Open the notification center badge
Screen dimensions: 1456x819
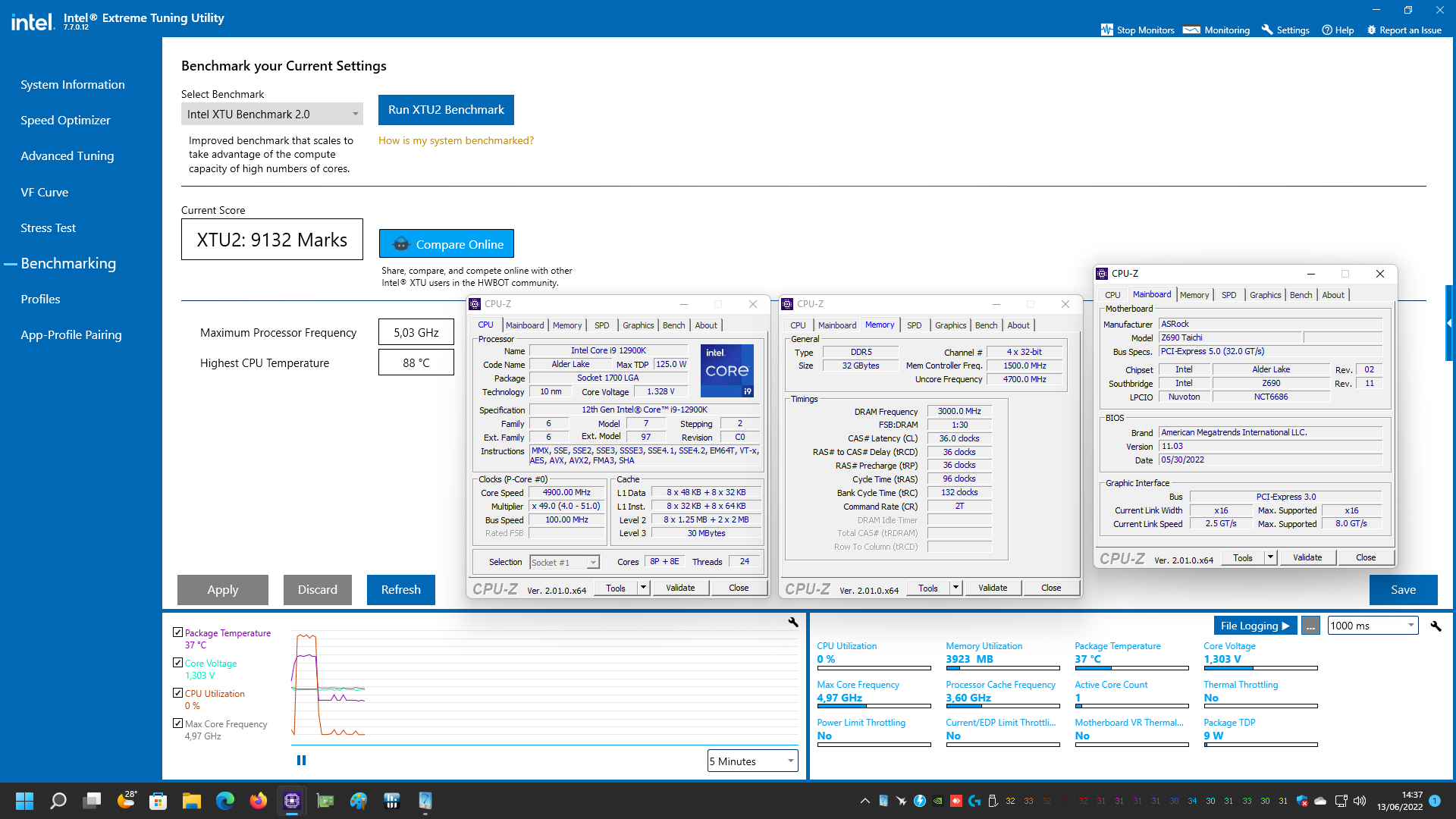(x=1435, y=801)
